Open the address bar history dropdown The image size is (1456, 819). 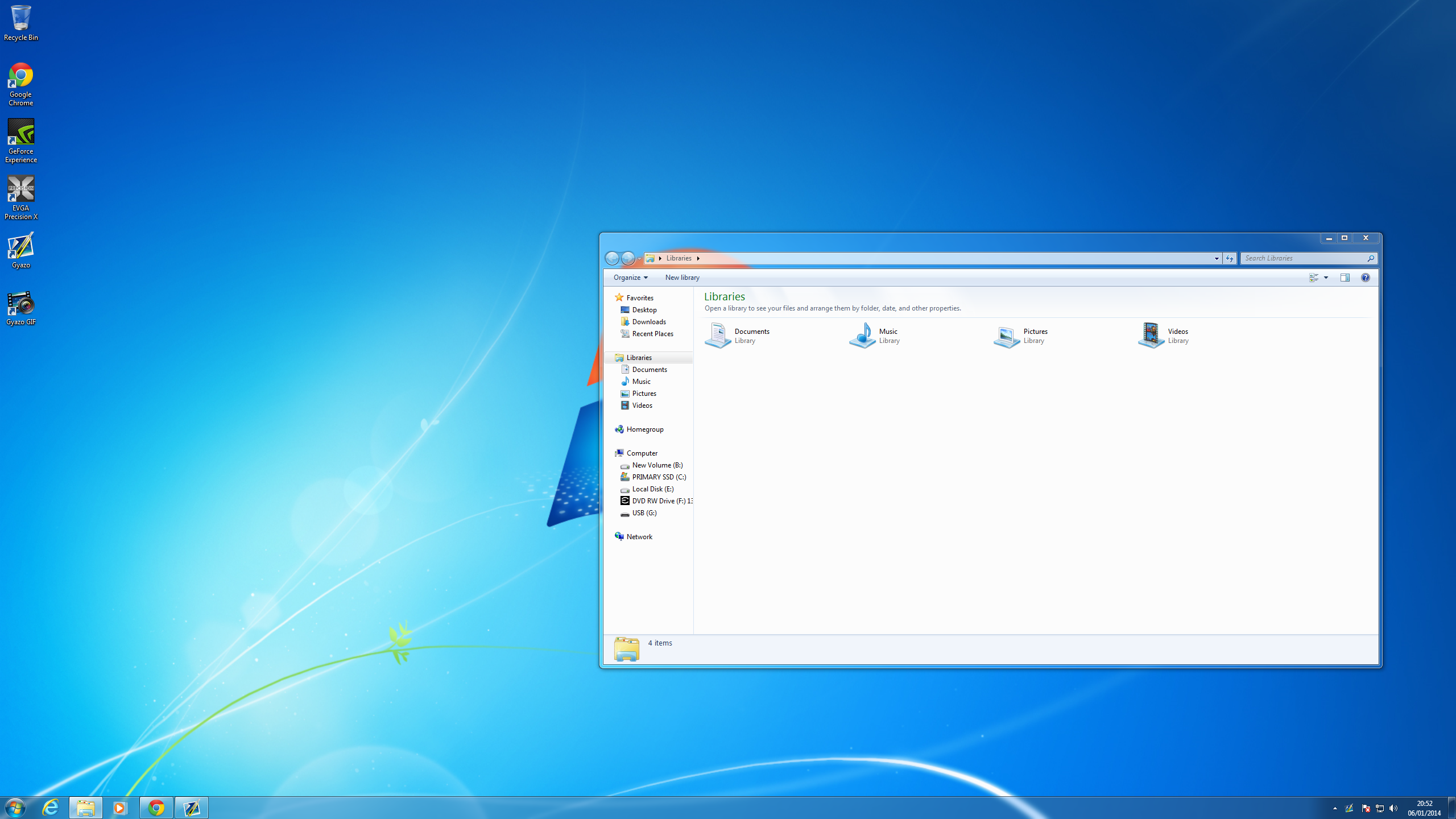tap(1216, 258)
